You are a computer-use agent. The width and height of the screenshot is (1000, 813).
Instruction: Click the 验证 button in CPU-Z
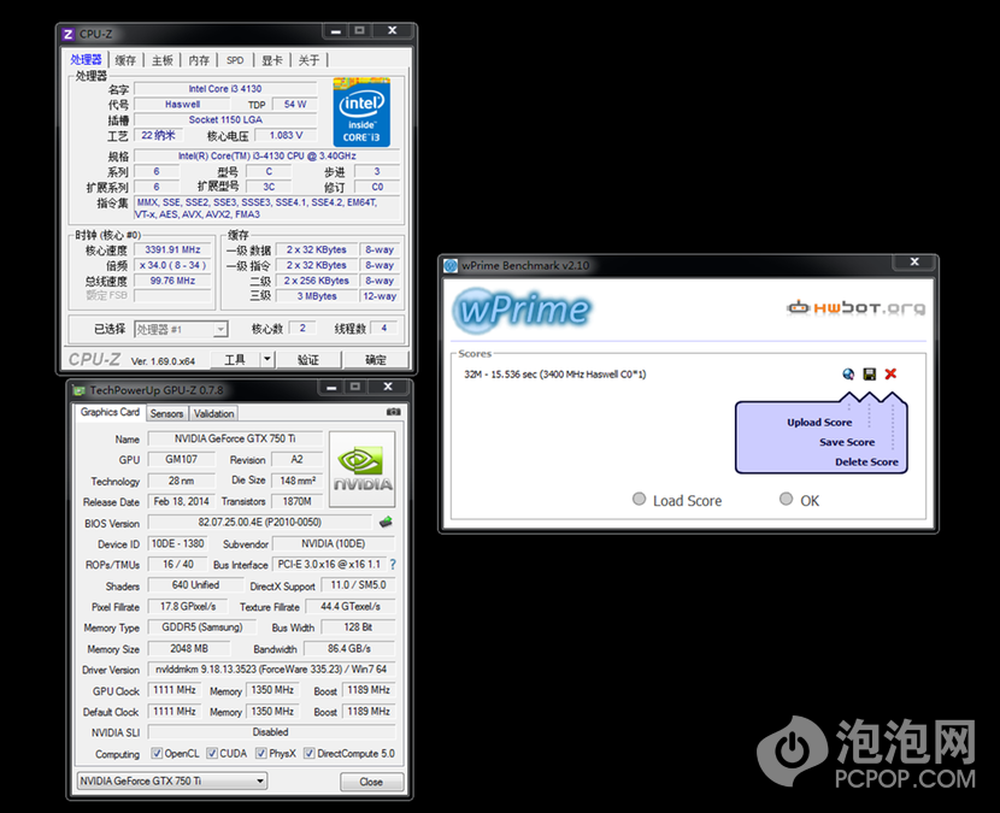click(x=309, y=360)
